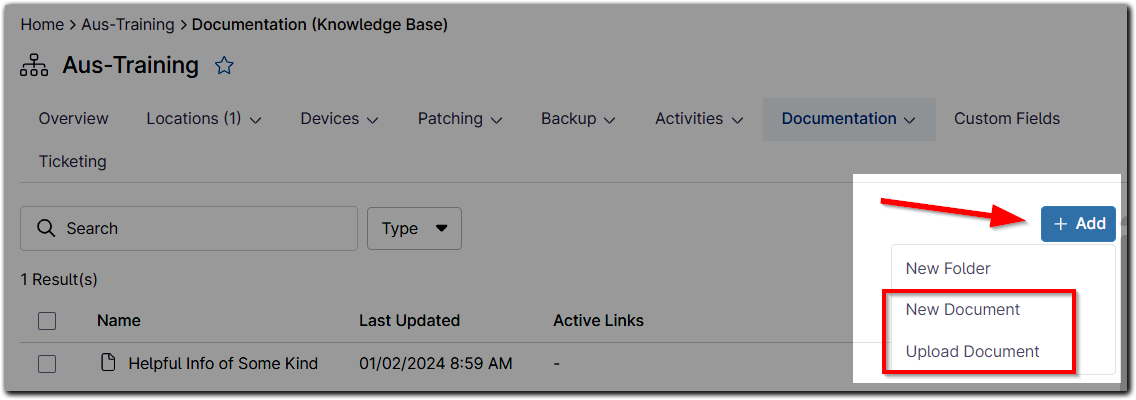Expand the Devices dropdown tab
Screen dimensions: 1136x400
pos(339,119)
